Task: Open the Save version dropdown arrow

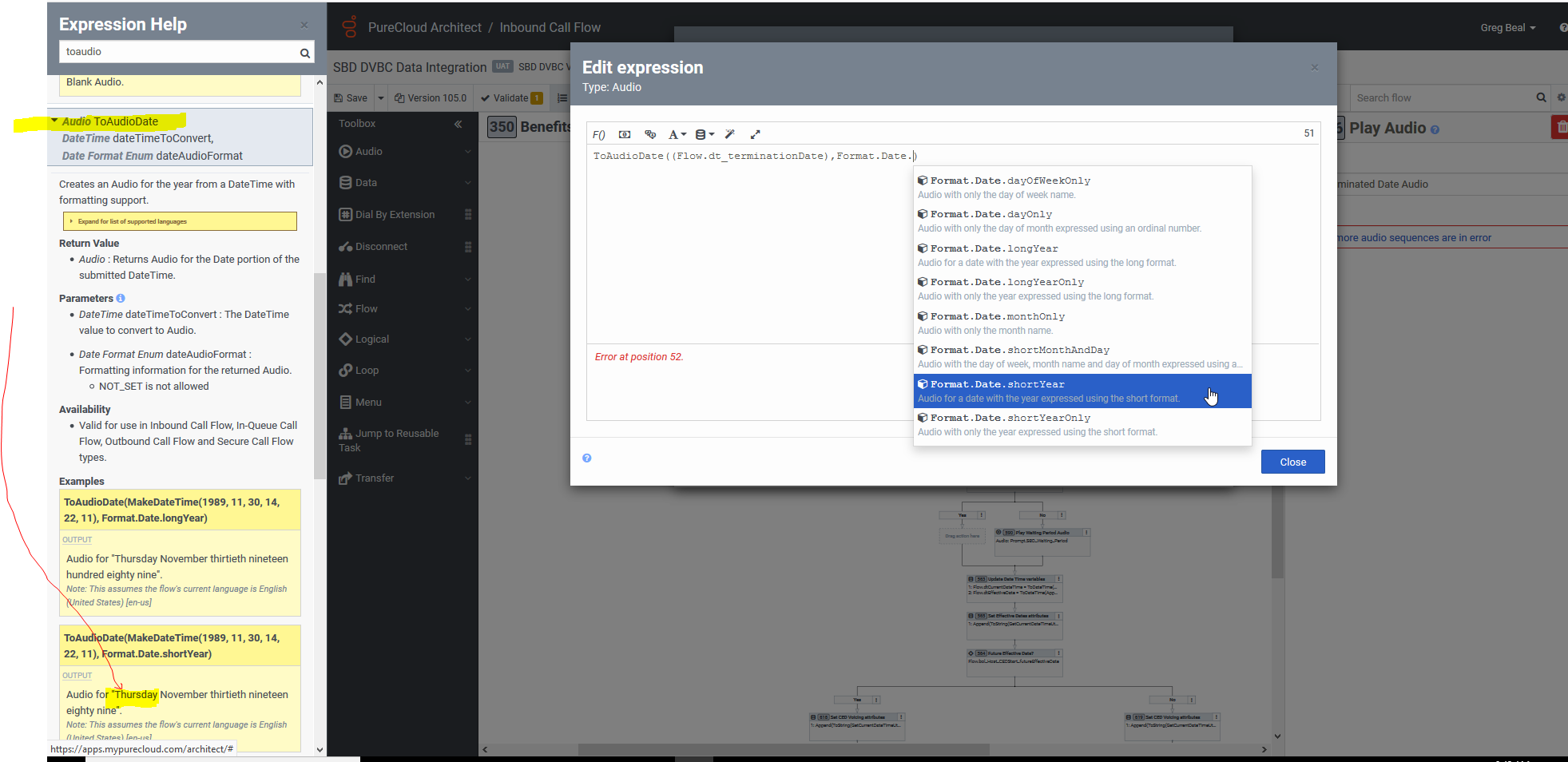Action: point(380,97)
